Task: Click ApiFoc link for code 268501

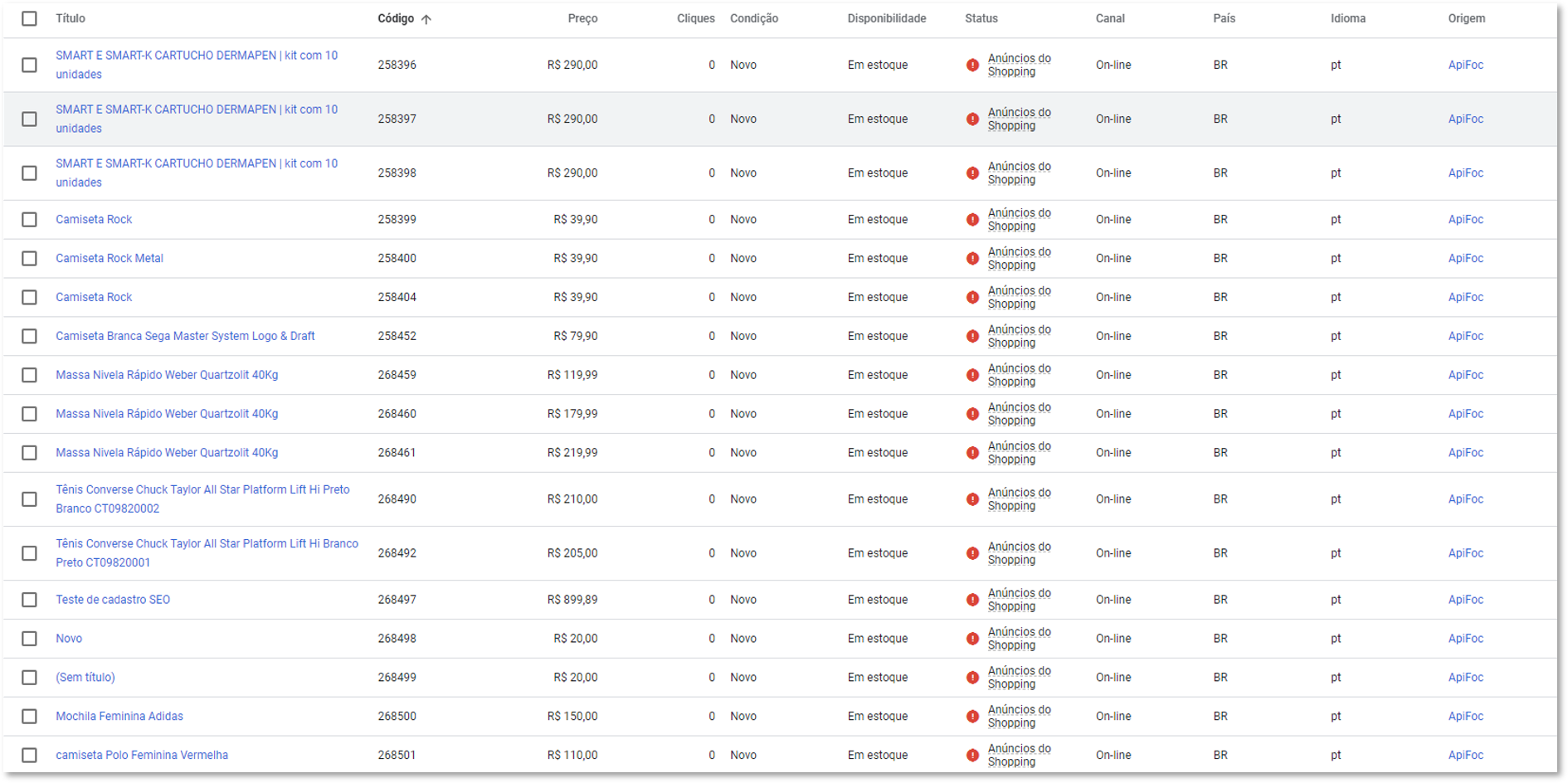Action: 1466,755
